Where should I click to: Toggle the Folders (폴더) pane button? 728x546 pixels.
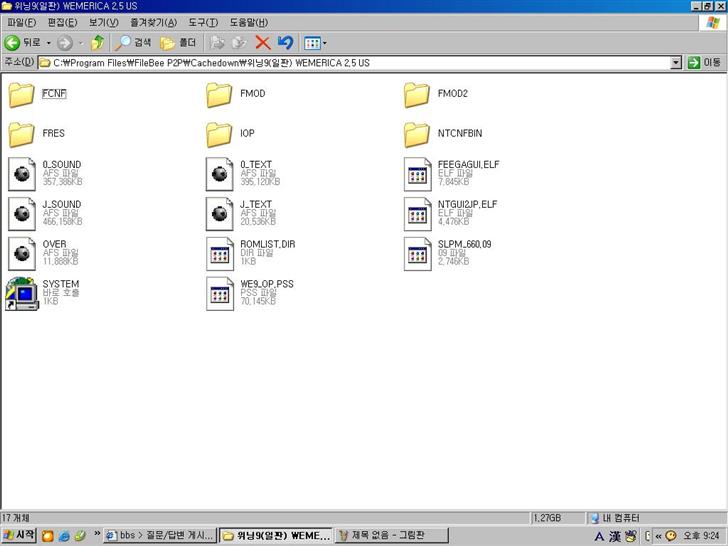pos(178,43)
